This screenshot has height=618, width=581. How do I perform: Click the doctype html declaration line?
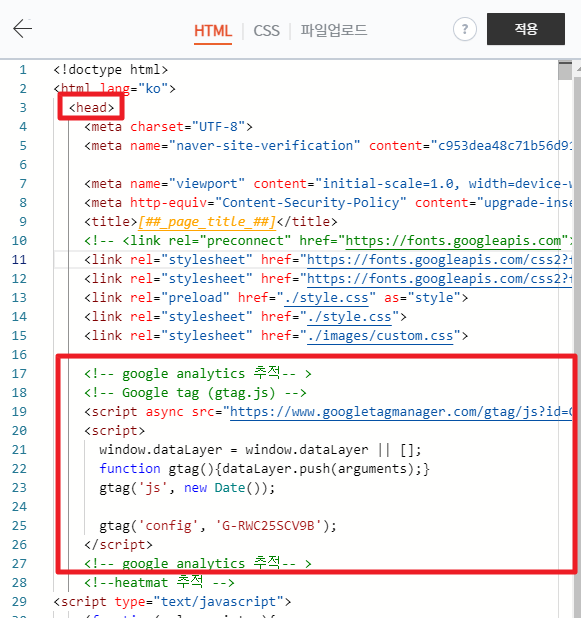[x=111, y=70]
